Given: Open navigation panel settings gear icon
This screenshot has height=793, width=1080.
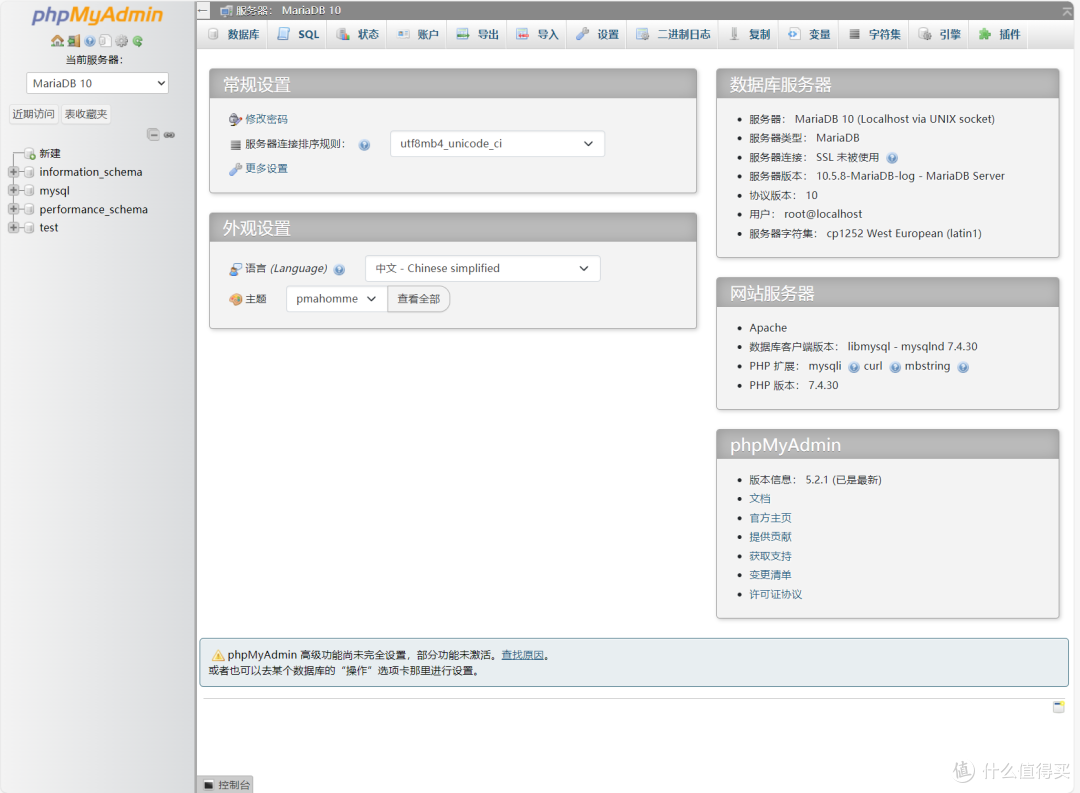Looking at the screenshot, I should [x=121, y=41].
